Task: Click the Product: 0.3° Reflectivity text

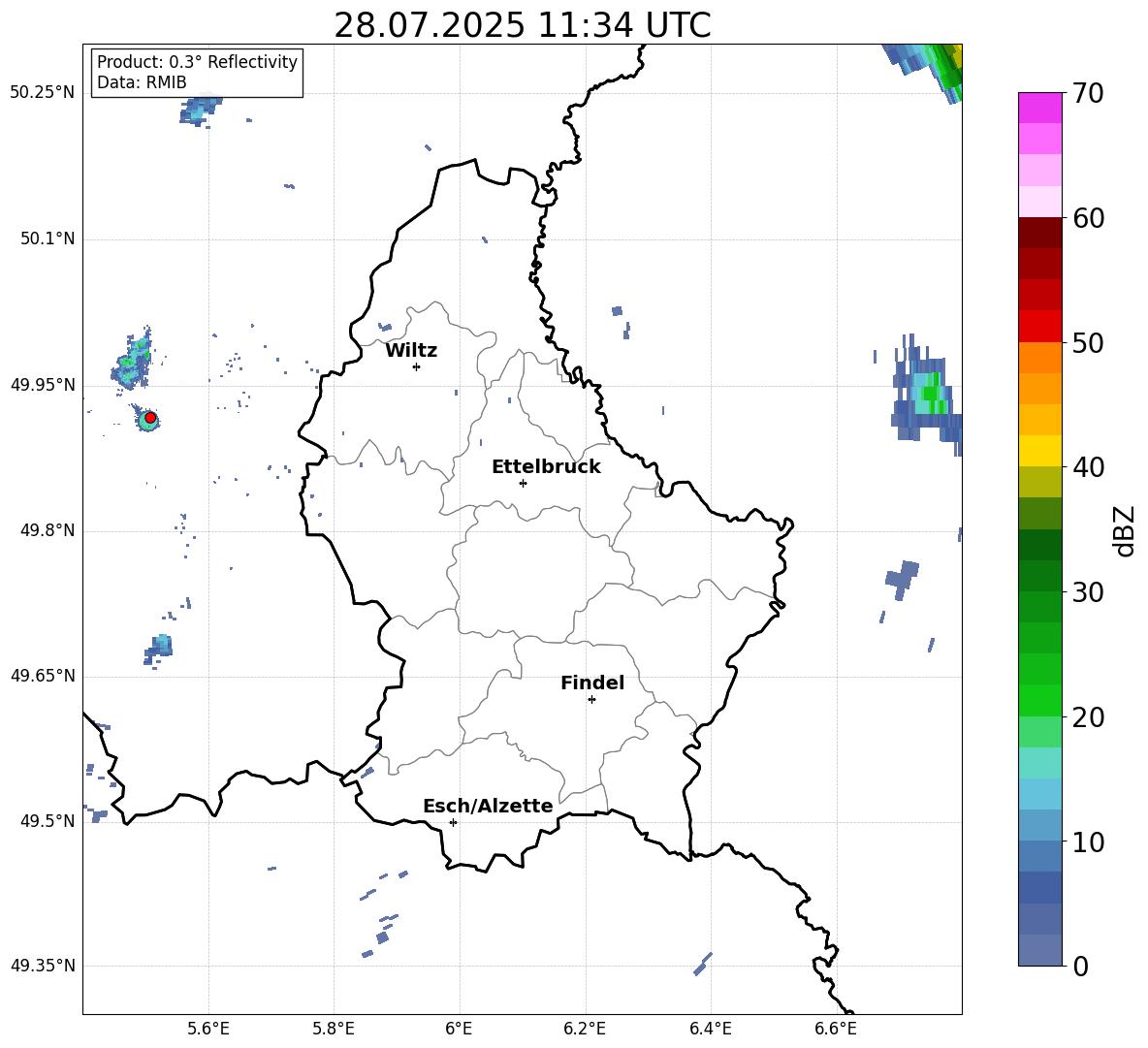Action: (x=197, y=62)
